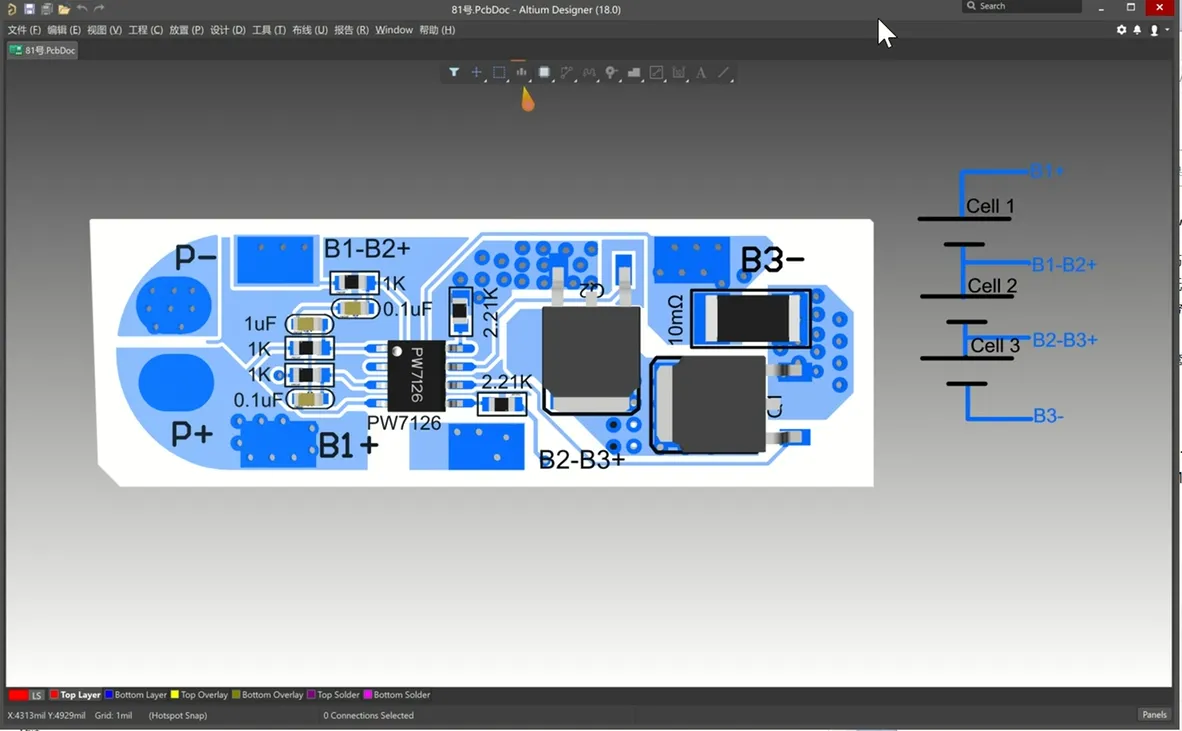The image size is (1182, 731).
Task: Open the user account icon
Action: pos(1154,30)
